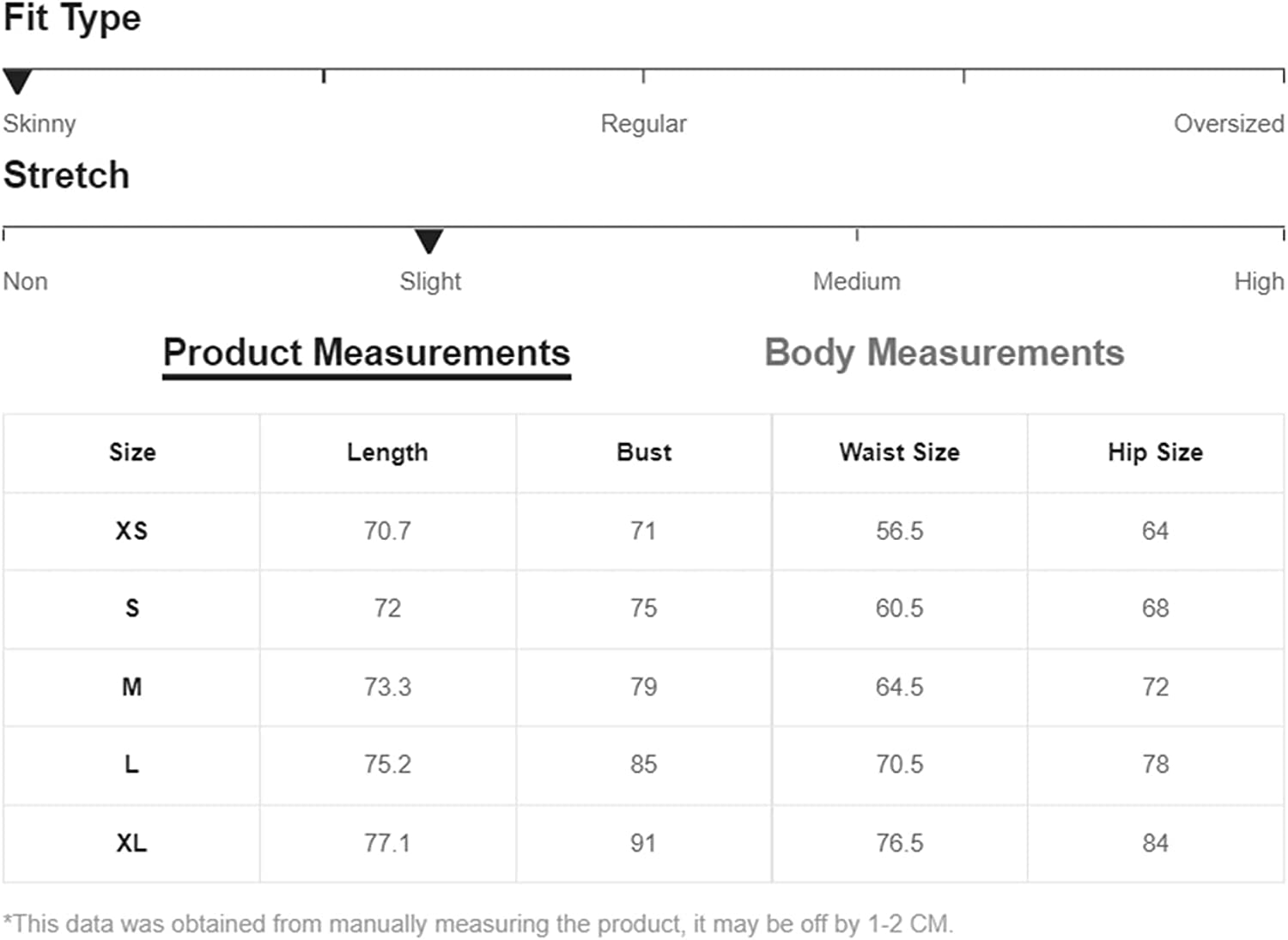Select the XL size row label
1288x940 pixels.
point(132,843)
